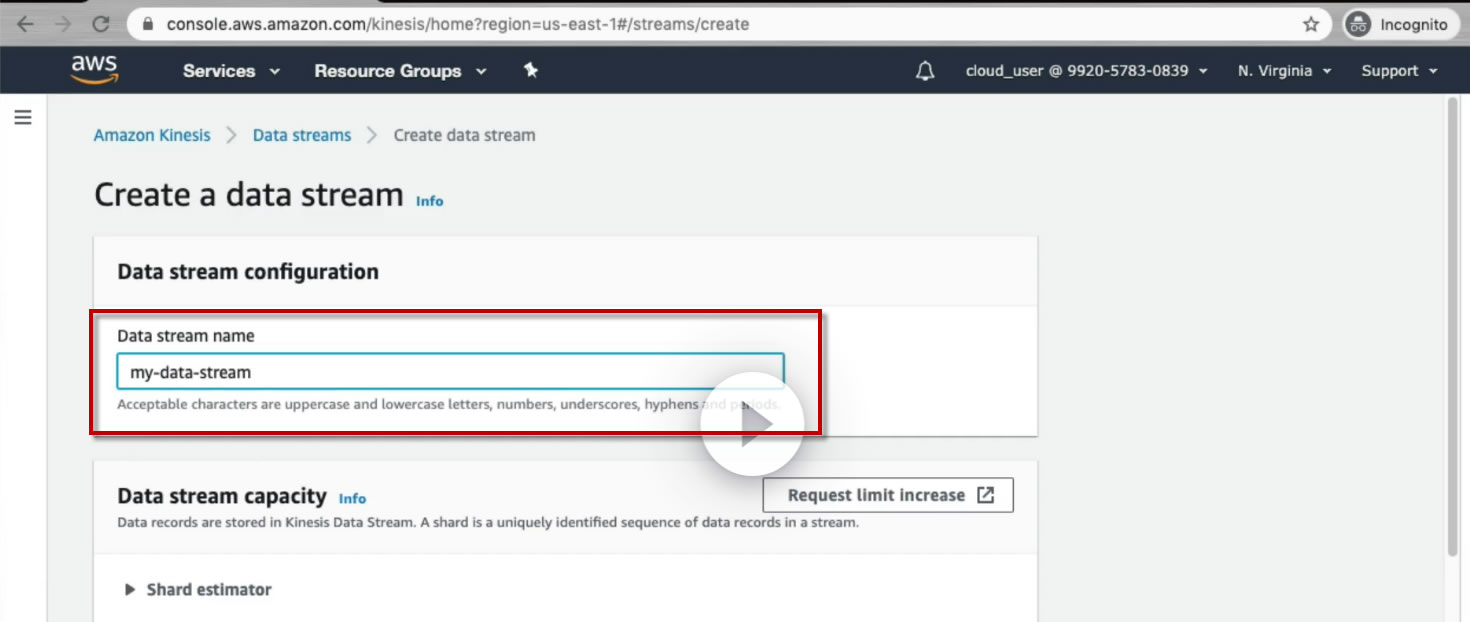Open the pin shortcuts icon in the AWS header
Viewport: 1470px width, 622px height.
[x=531, y=70]
